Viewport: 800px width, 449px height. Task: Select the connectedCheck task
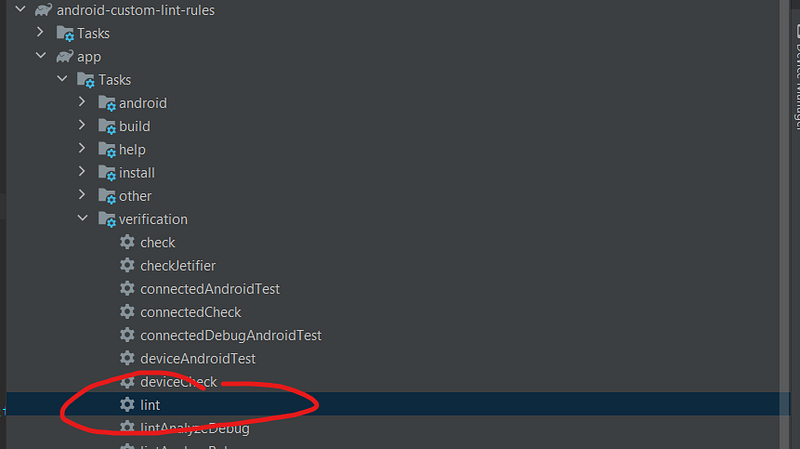pyautogui.click(x=190, y=312)
